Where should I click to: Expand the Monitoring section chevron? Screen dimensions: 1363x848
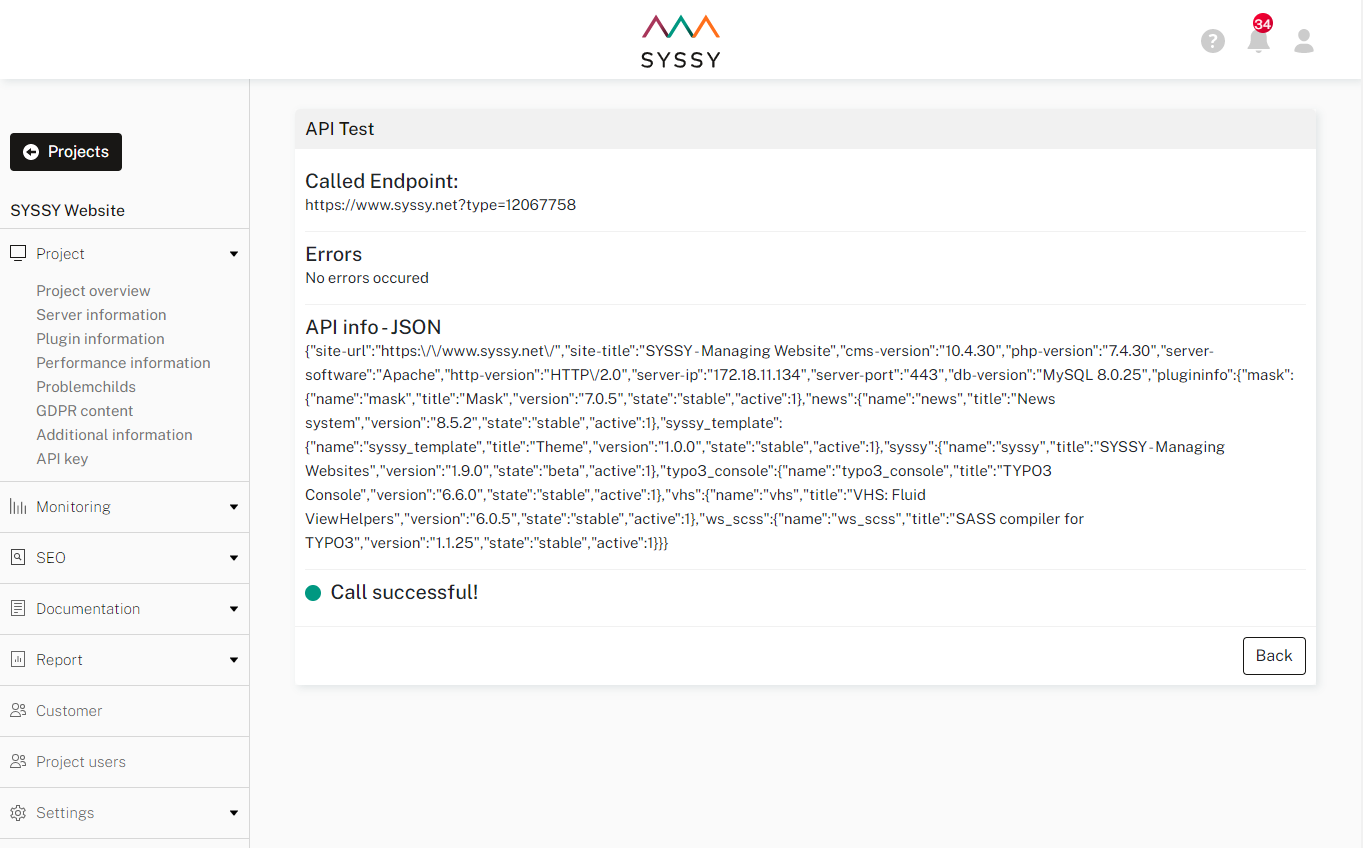[x=233, y=506]
